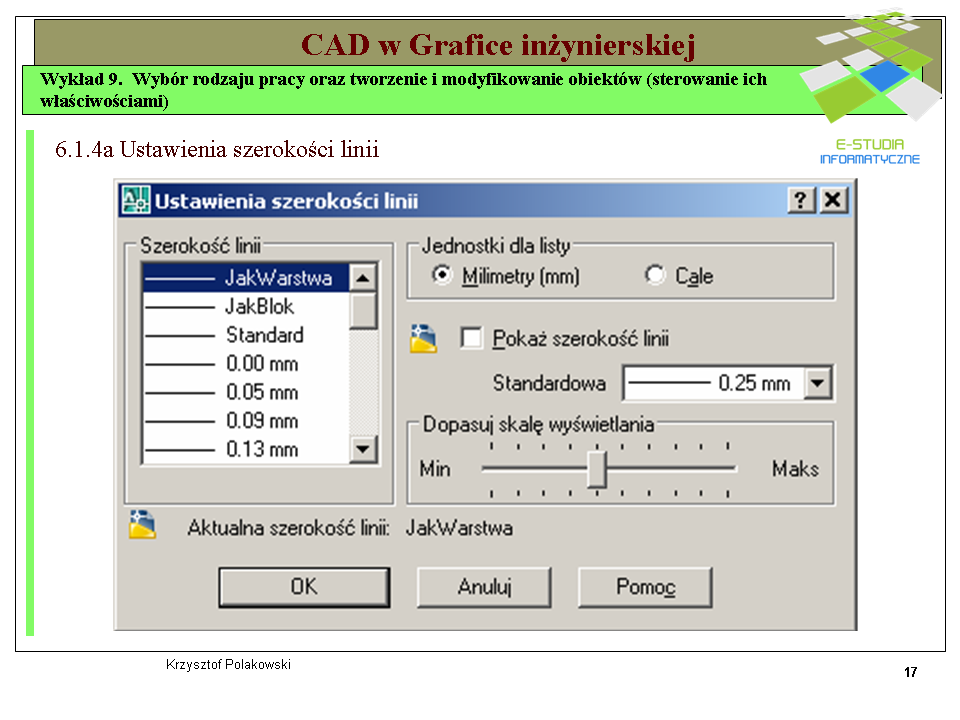The height and width of the screenshot is (720, 960).
Task: Click the Anuluj button
Action: pyautogui.click(x=484, y=587)
